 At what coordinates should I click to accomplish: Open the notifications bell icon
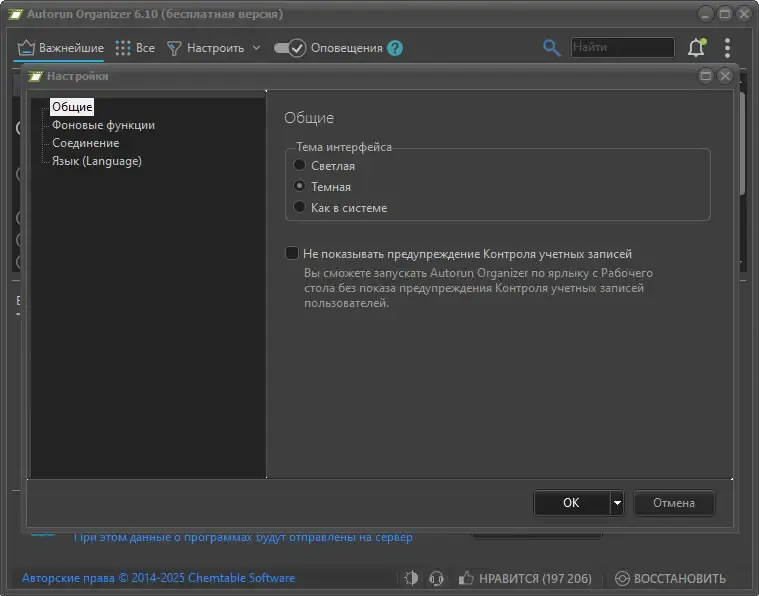(x=697, y=47)
